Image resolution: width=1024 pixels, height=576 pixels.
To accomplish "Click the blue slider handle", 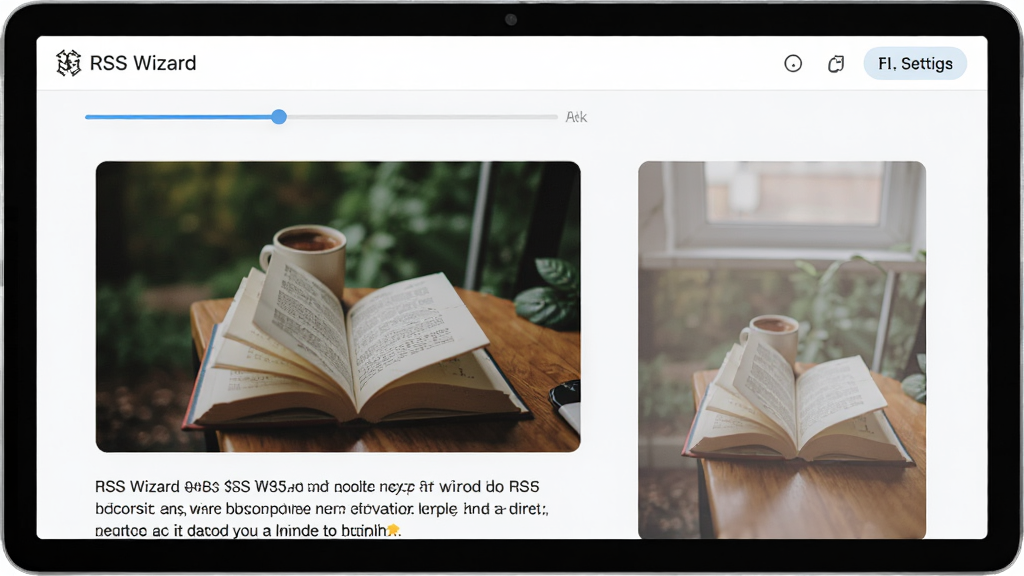I will (279, 117).
